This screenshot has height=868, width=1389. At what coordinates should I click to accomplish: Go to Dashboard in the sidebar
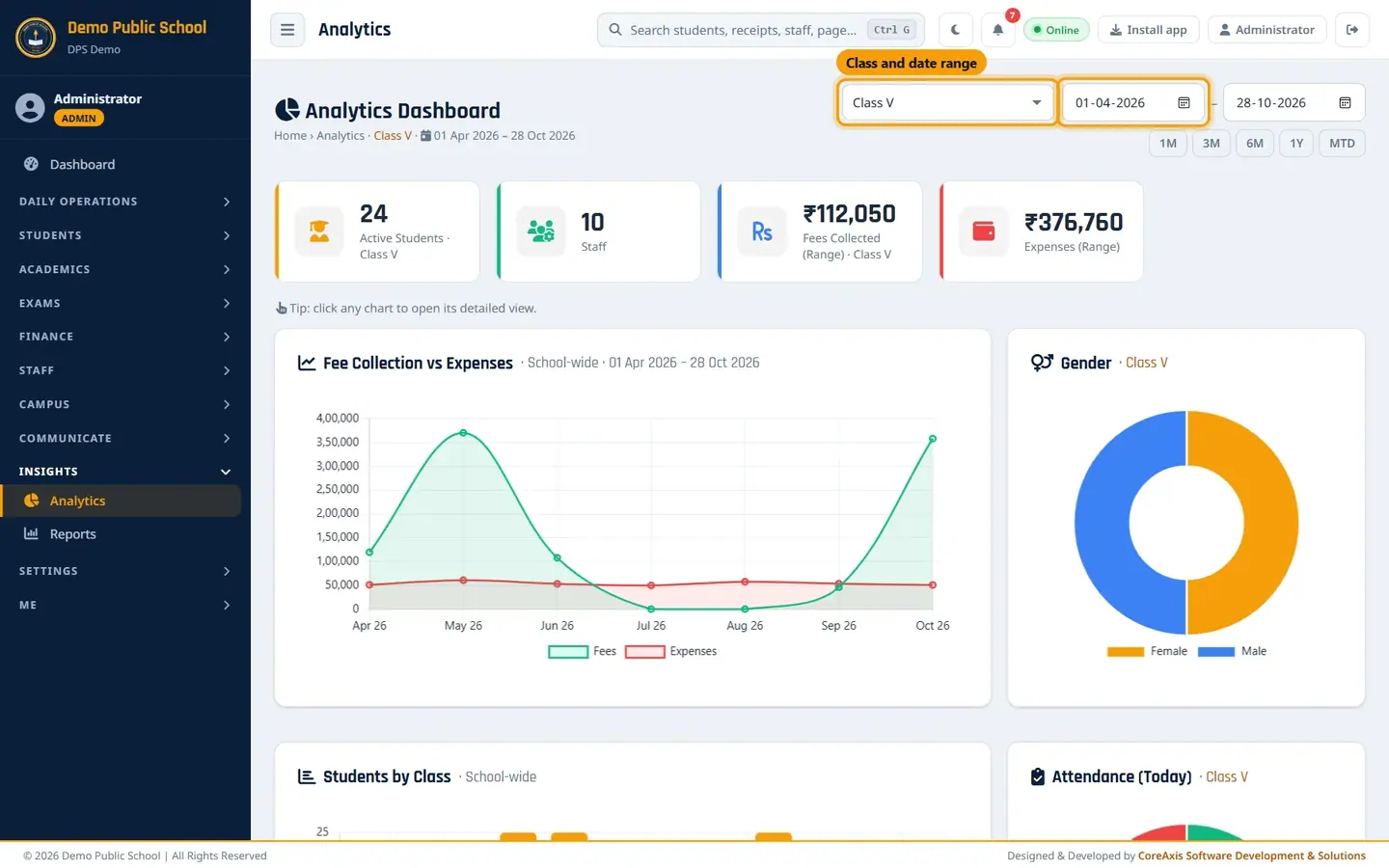(82, 165)
